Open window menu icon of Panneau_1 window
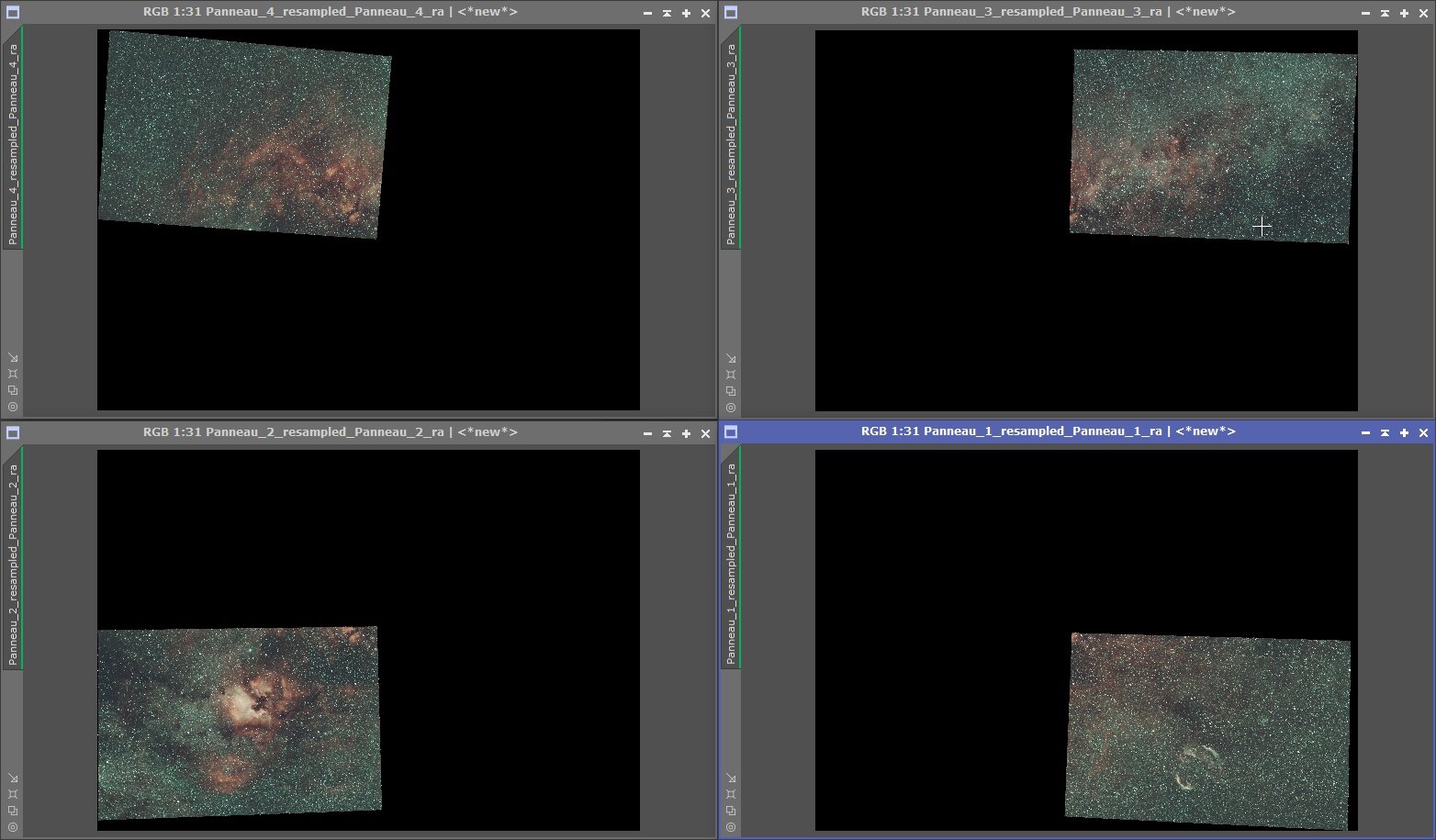 731,432
